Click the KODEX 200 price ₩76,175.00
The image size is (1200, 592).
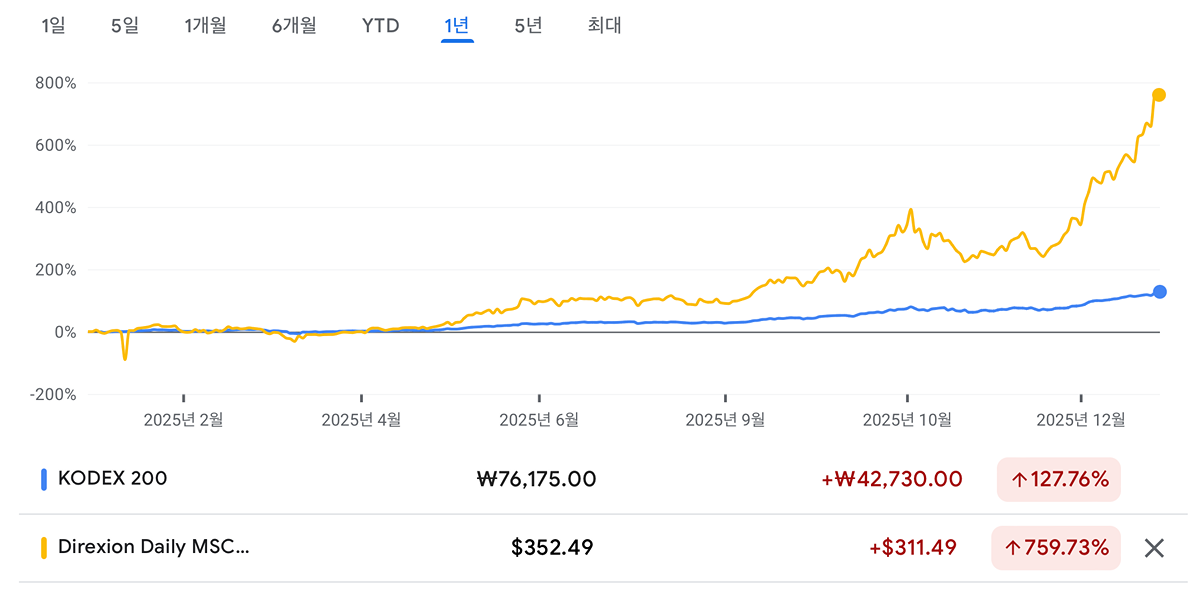(x=537, y=479)
